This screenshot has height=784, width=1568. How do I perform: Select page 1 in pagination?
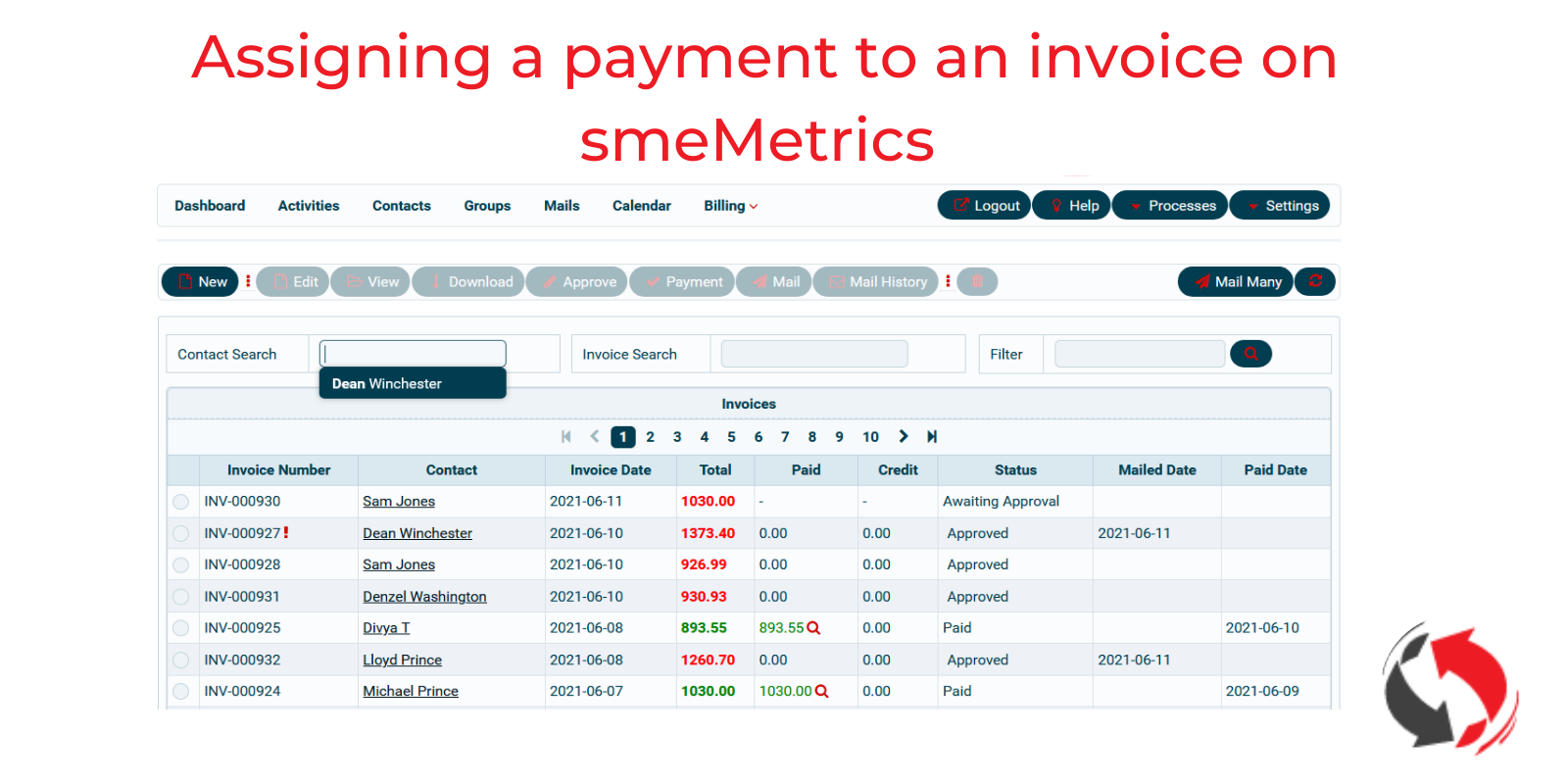tap(623, 437)
